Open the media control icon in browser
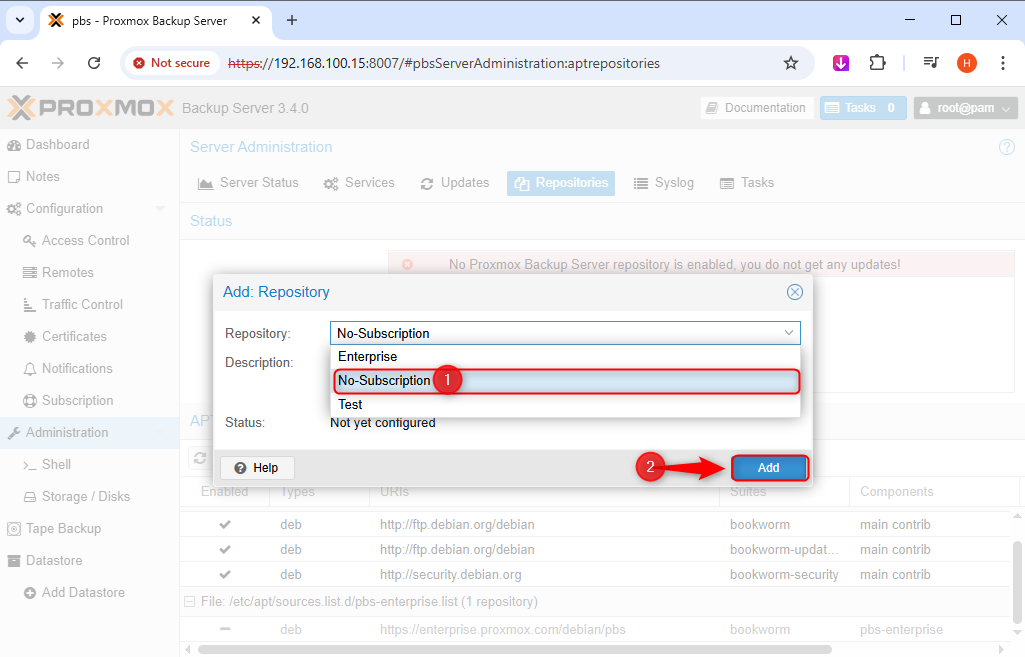This screenshot has height=657, width=1025. click(x=931, y=63)
